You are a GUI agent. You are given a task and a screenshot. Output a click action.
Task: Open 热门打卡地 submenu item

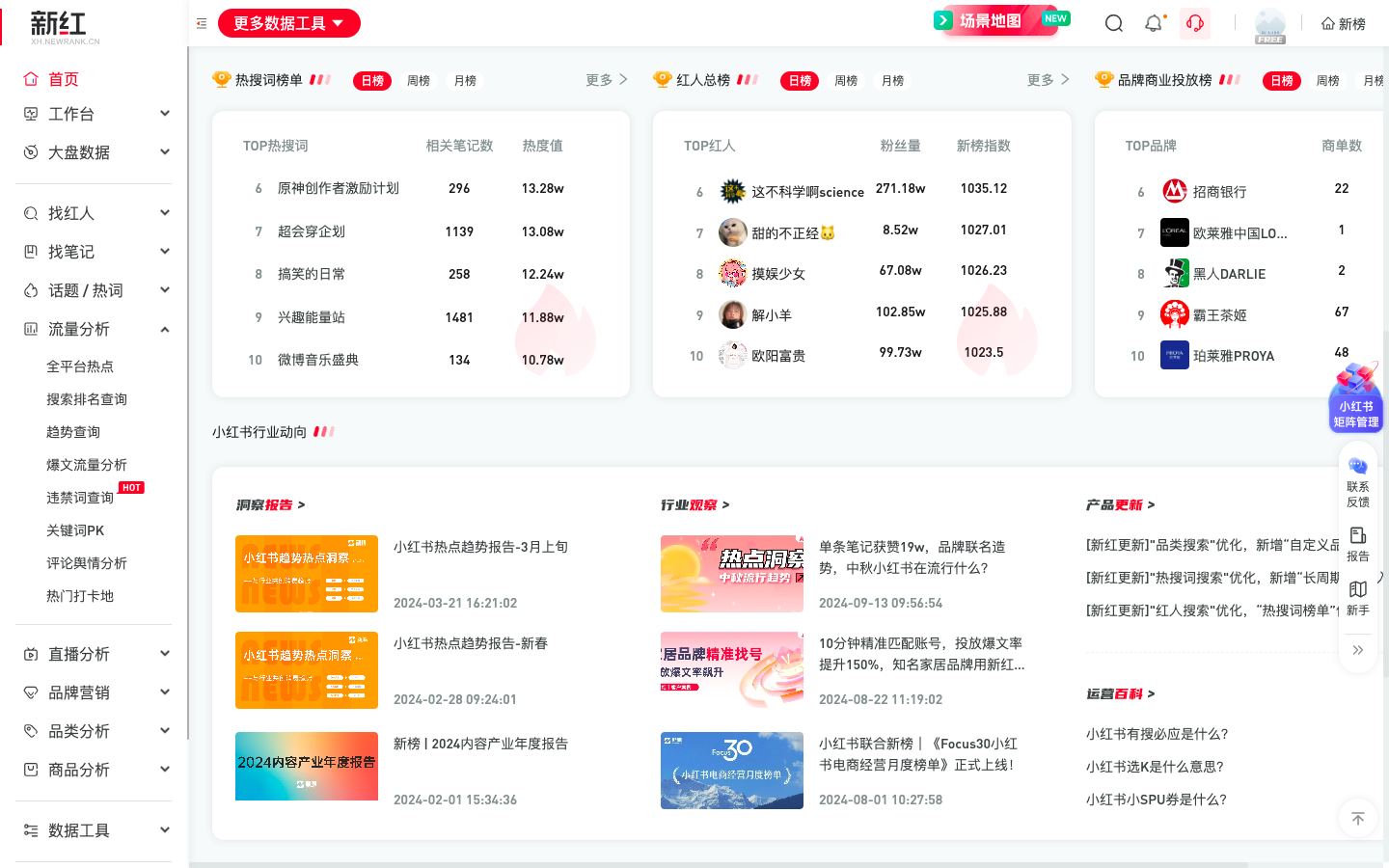tap(80, 596)
